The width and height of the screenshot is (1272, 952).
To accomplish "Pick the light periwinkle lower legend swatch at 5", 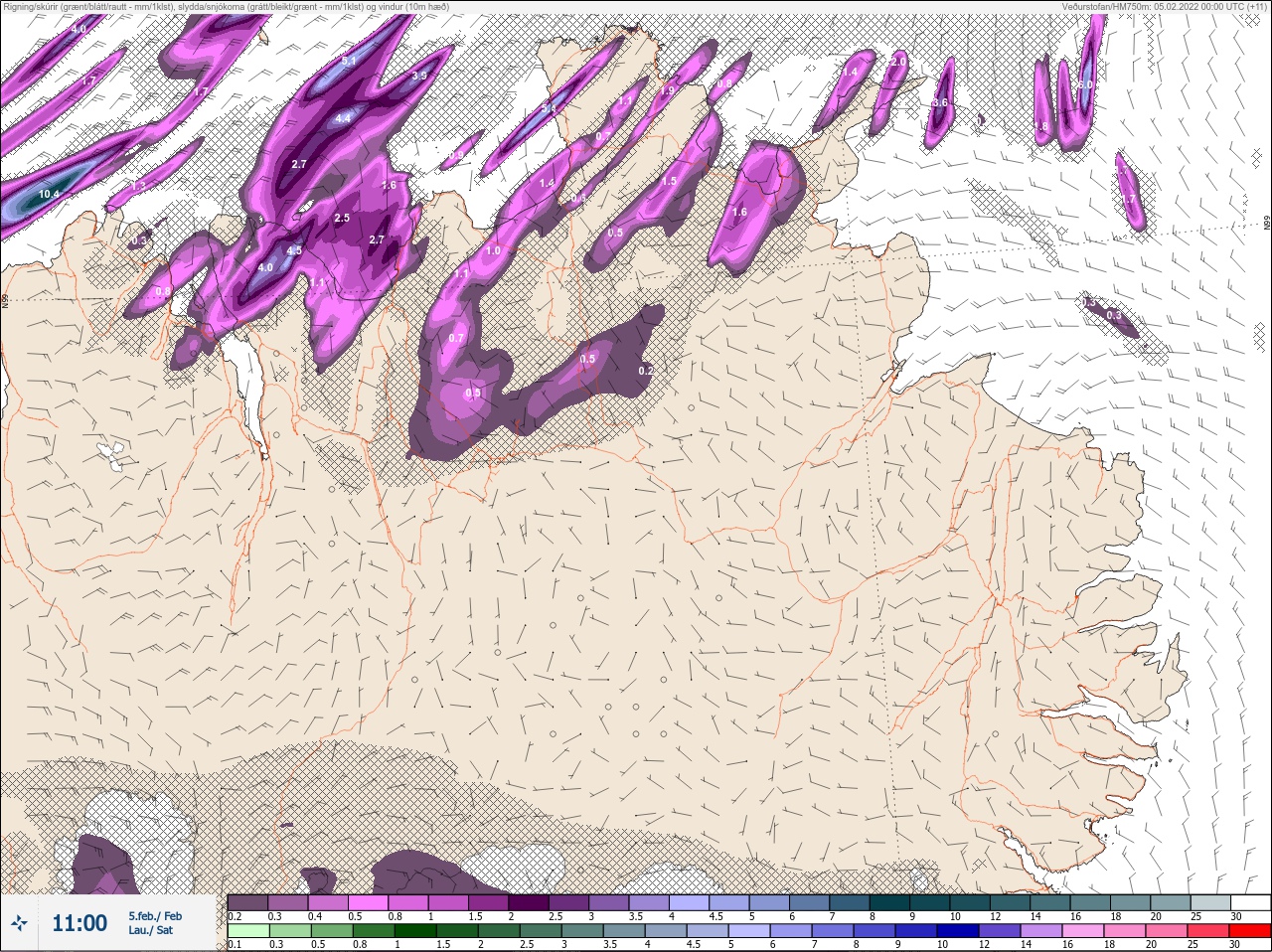I will [x=749, y=931].
